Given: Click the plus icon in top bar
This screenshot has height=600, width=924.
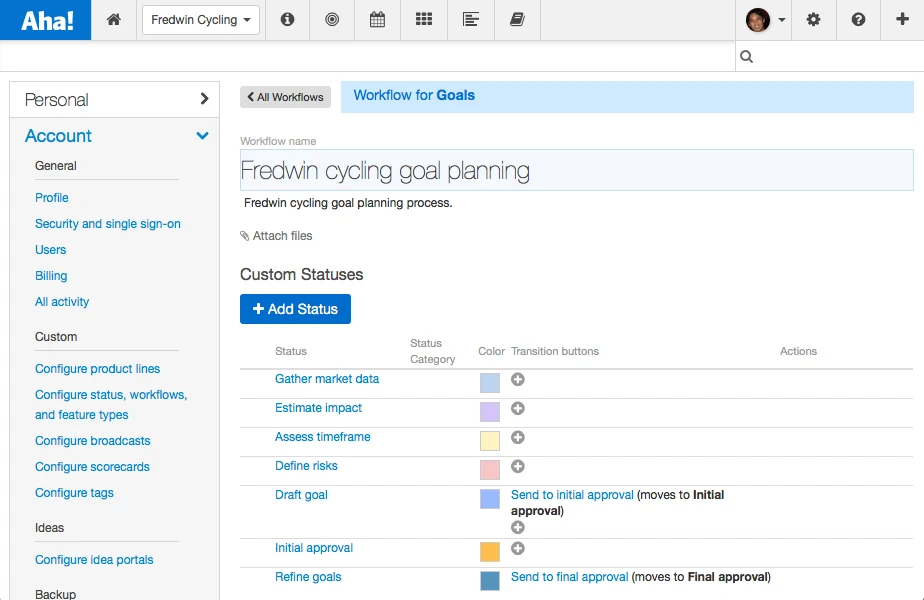Looking at the screenshot, I should tap(902, 19).
